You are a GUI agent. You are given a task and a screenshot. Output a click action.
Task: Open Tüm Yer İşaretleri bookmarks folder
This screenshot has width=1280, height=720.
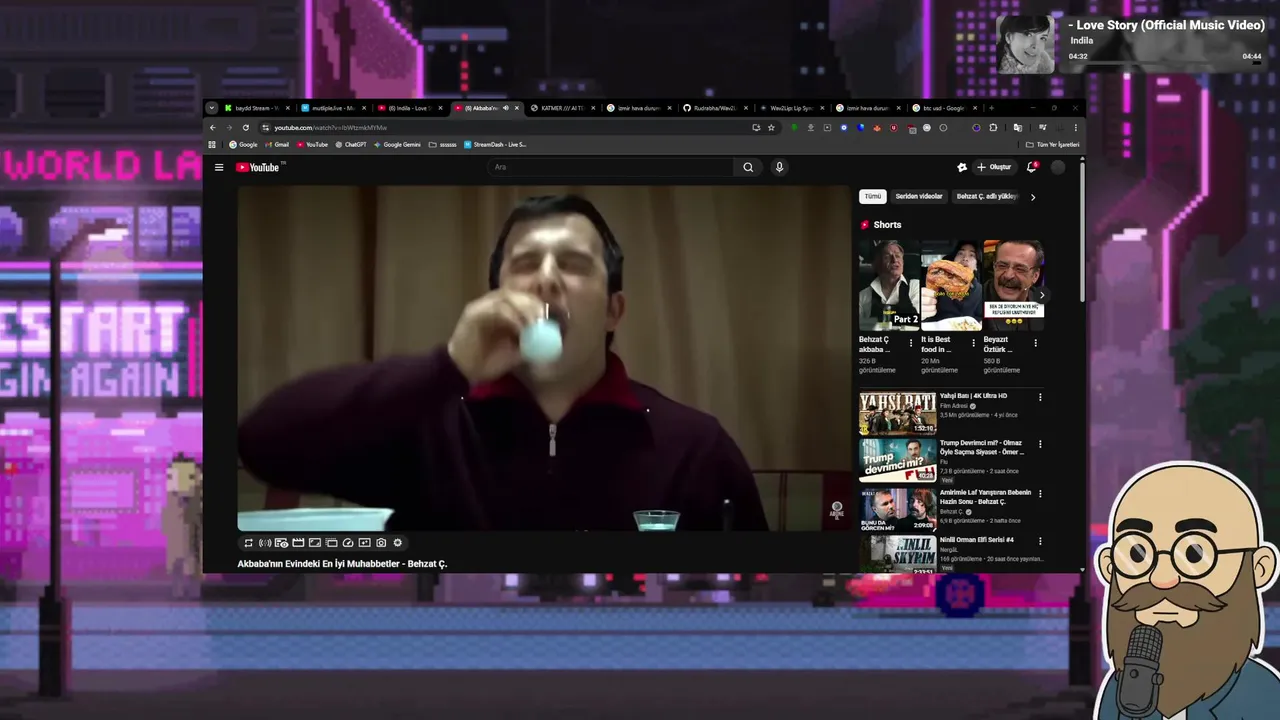point(1052,144)
